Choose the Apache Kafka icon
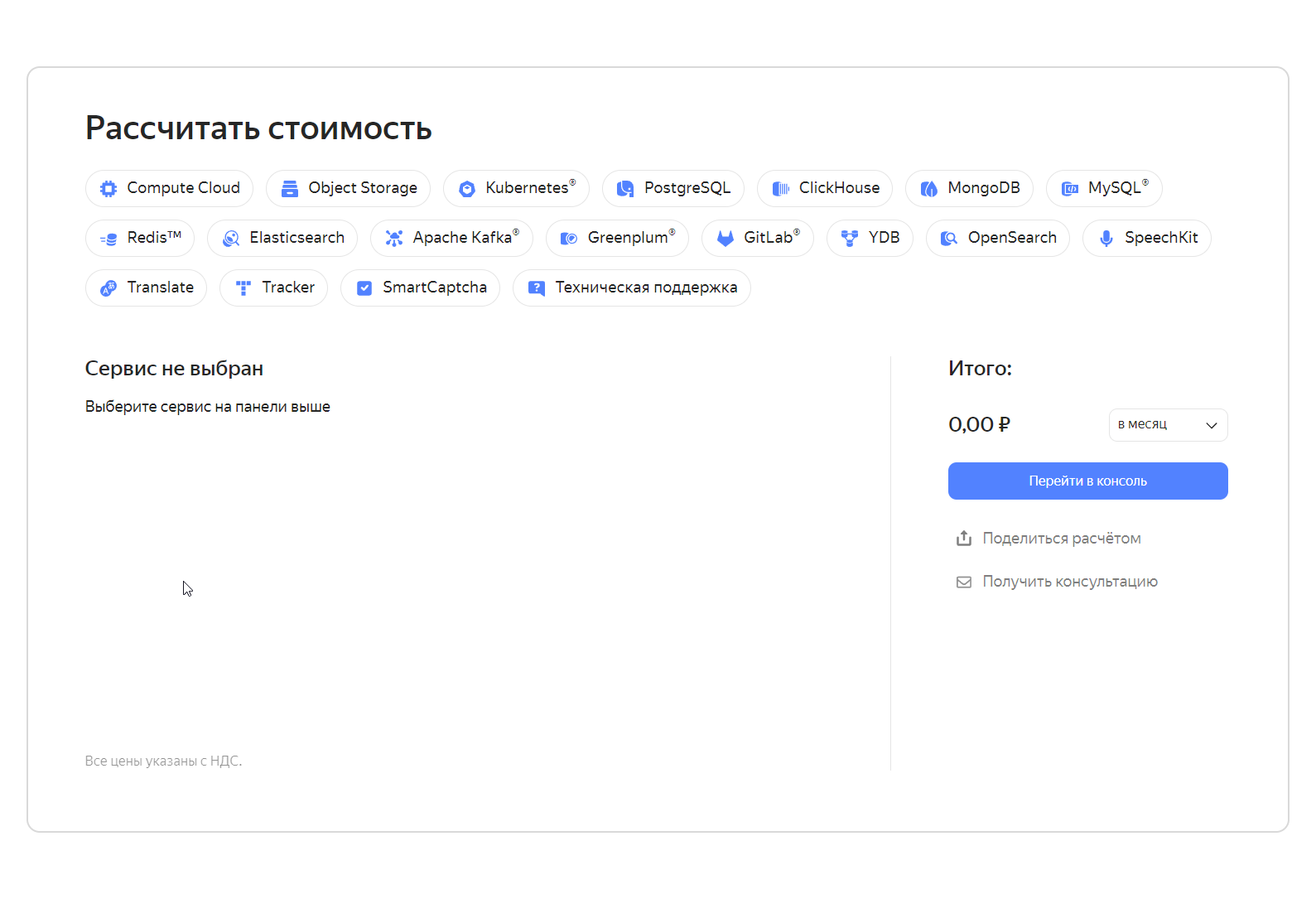1316x899 pixels. (x=394, y=239)
